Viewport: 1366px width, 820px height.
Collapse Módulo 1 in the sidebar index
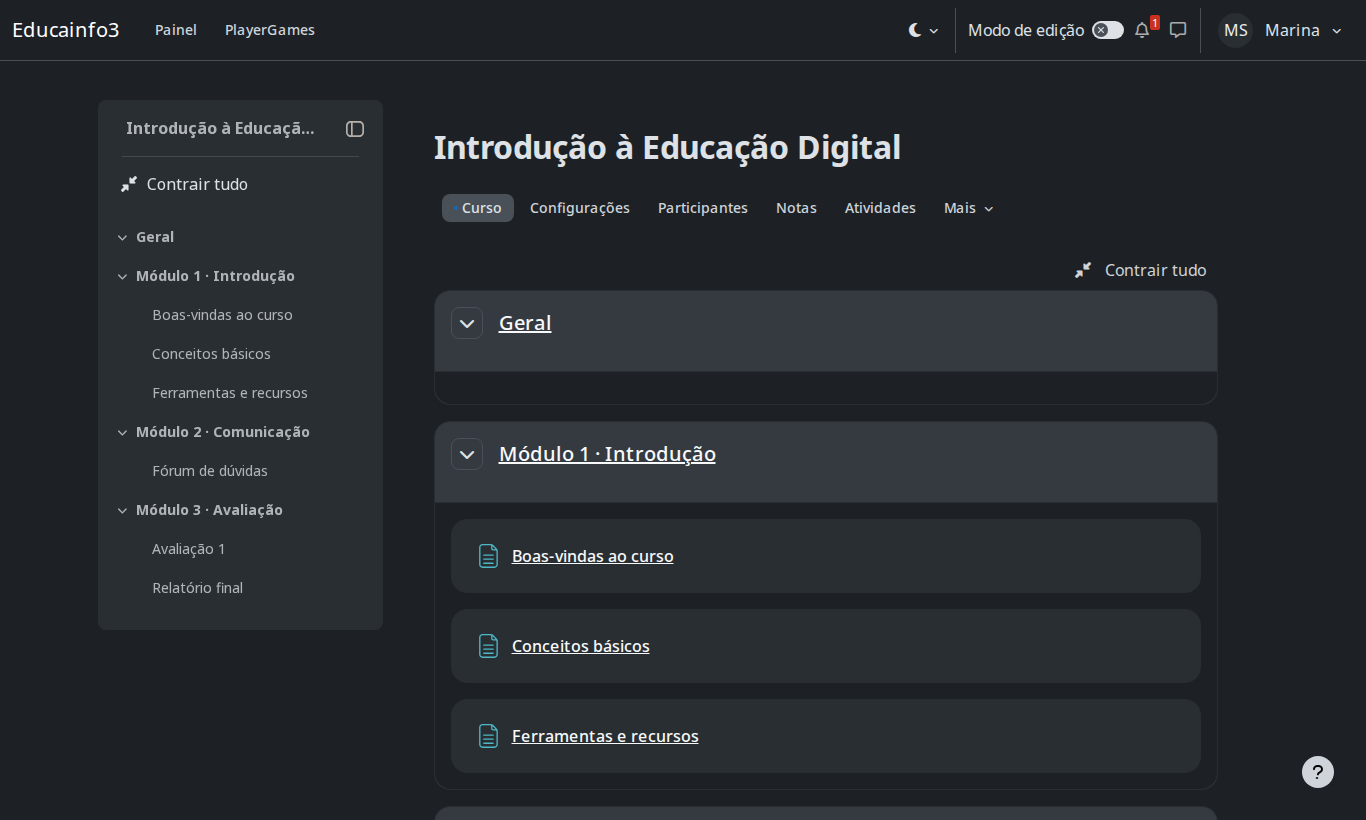[x=123, y=277]
